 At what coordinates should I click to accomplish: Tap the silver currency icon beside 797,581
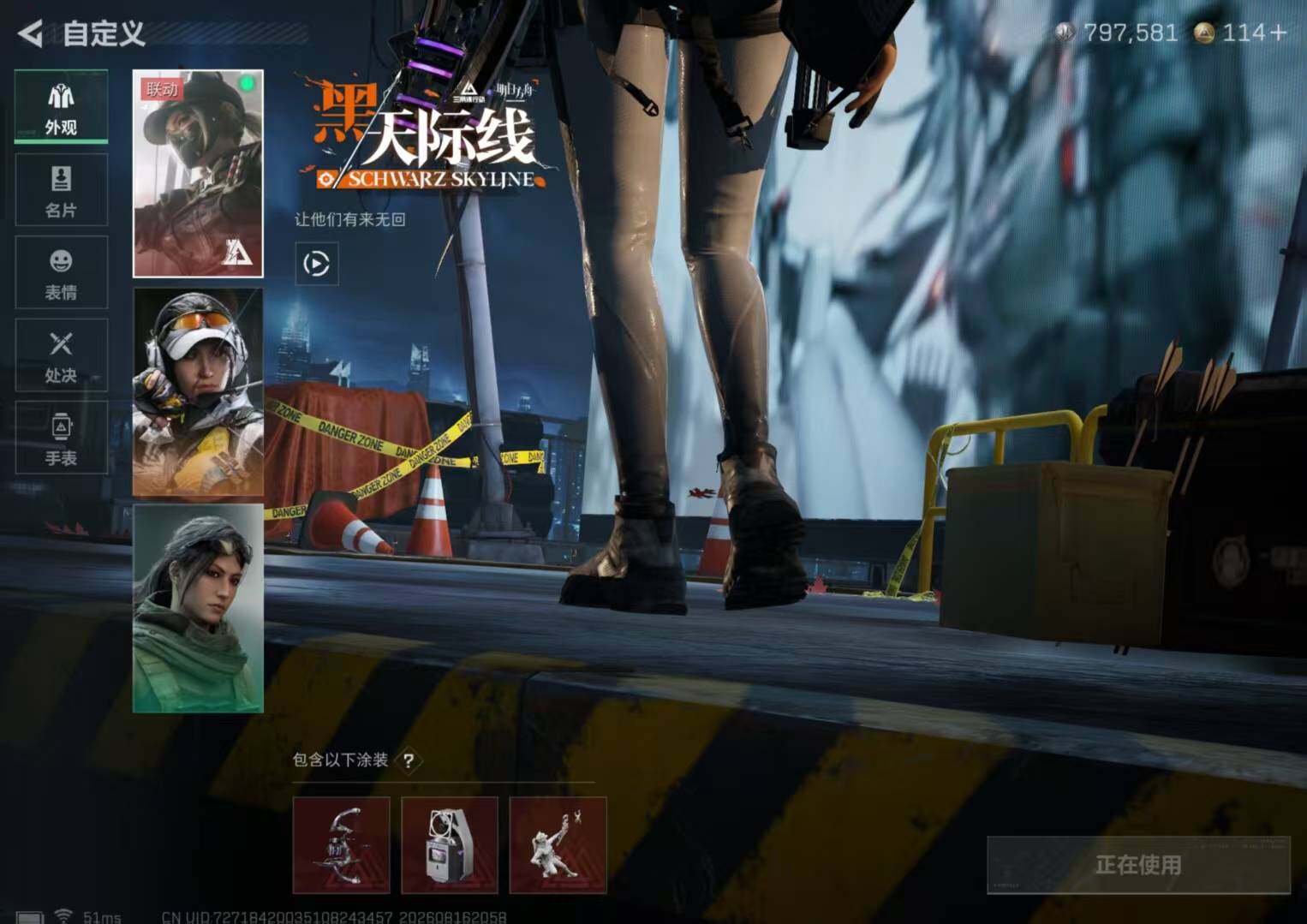pyautogui.click(x=1065, y=33)
